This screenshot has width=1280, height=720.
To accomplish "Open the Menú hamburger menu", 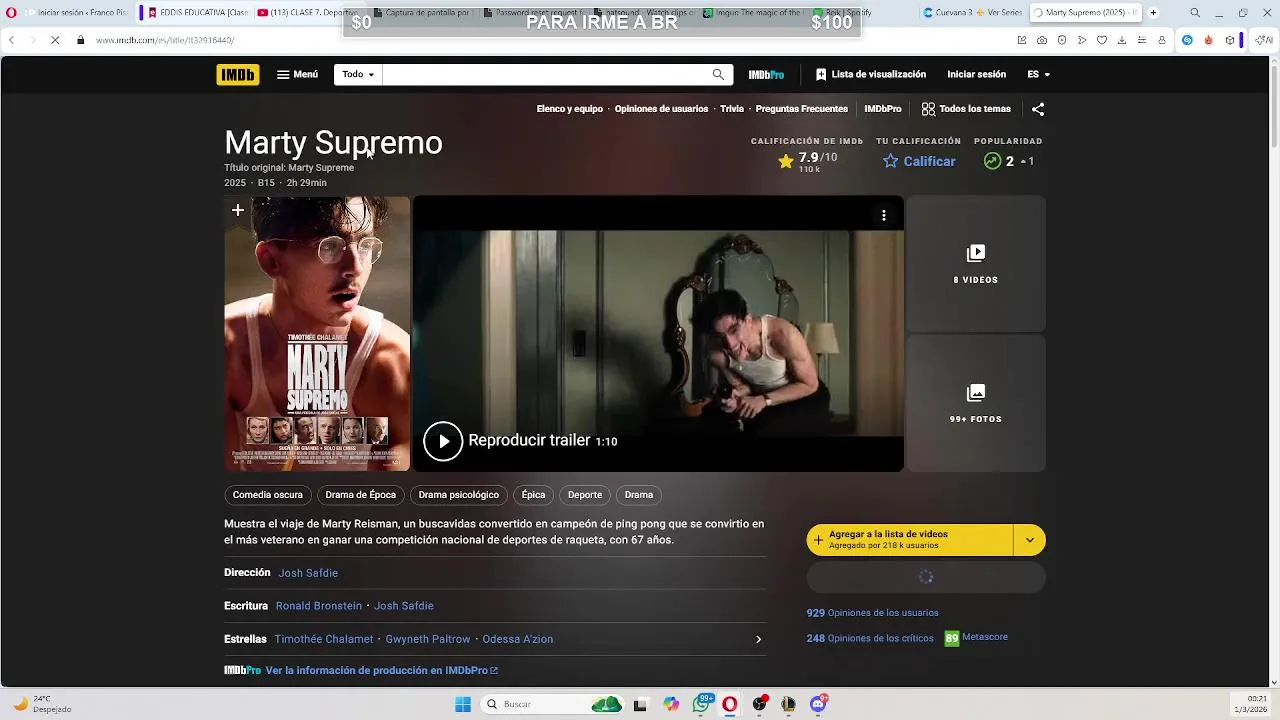I will pyautogui.click(x=297, y=75).
